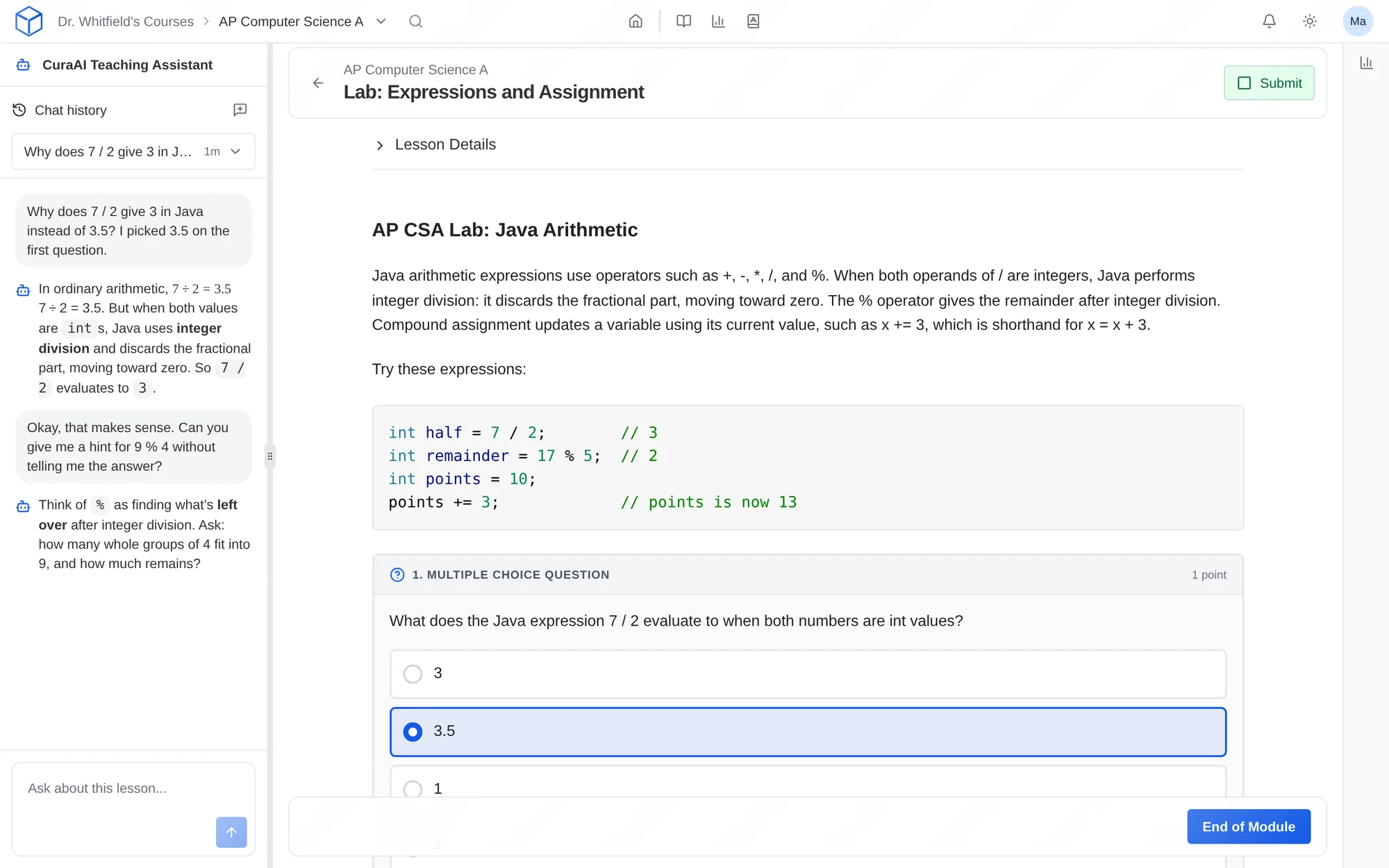Select the answer option 3
This screenshot has width=1389, height=868.
808,674
